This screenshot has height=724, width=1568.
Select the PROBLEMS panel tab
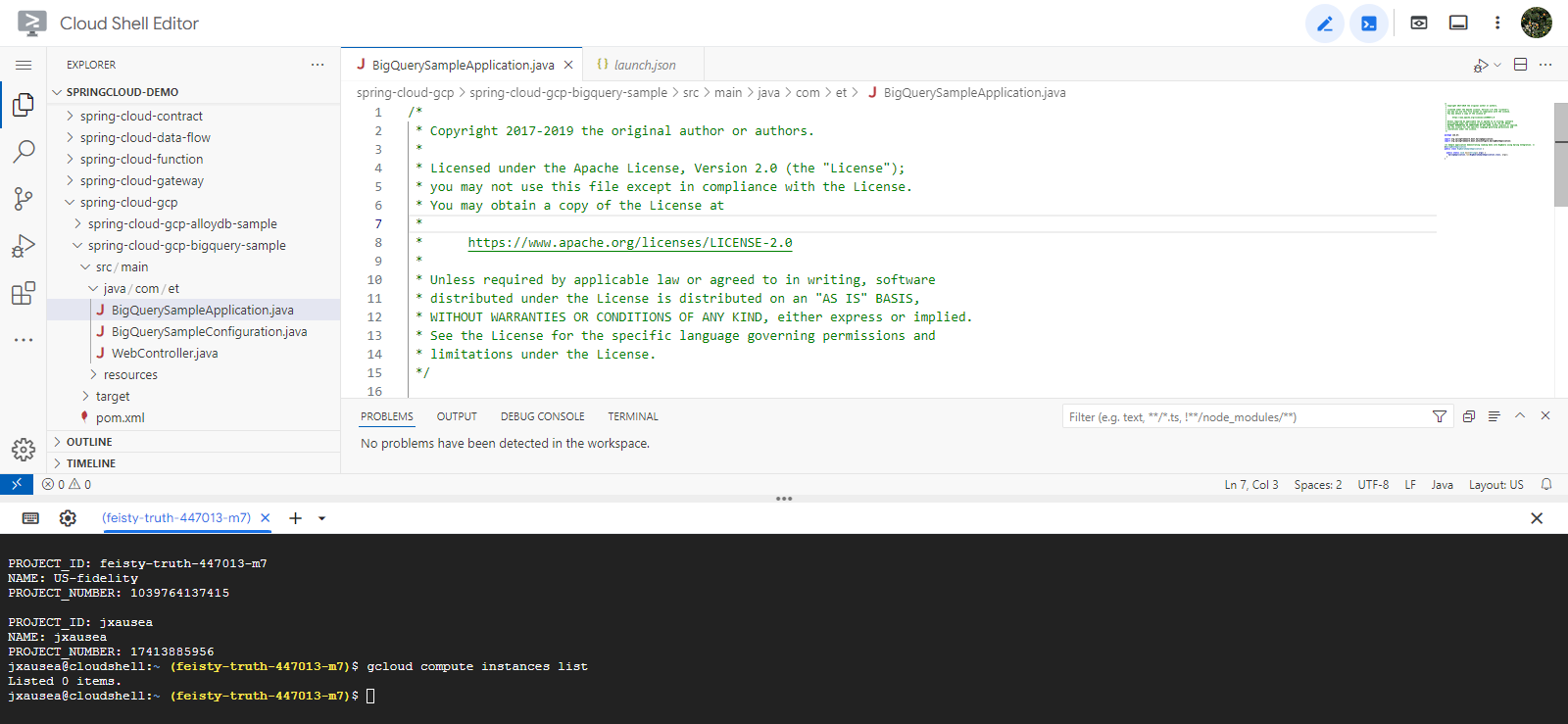(387, 416)
